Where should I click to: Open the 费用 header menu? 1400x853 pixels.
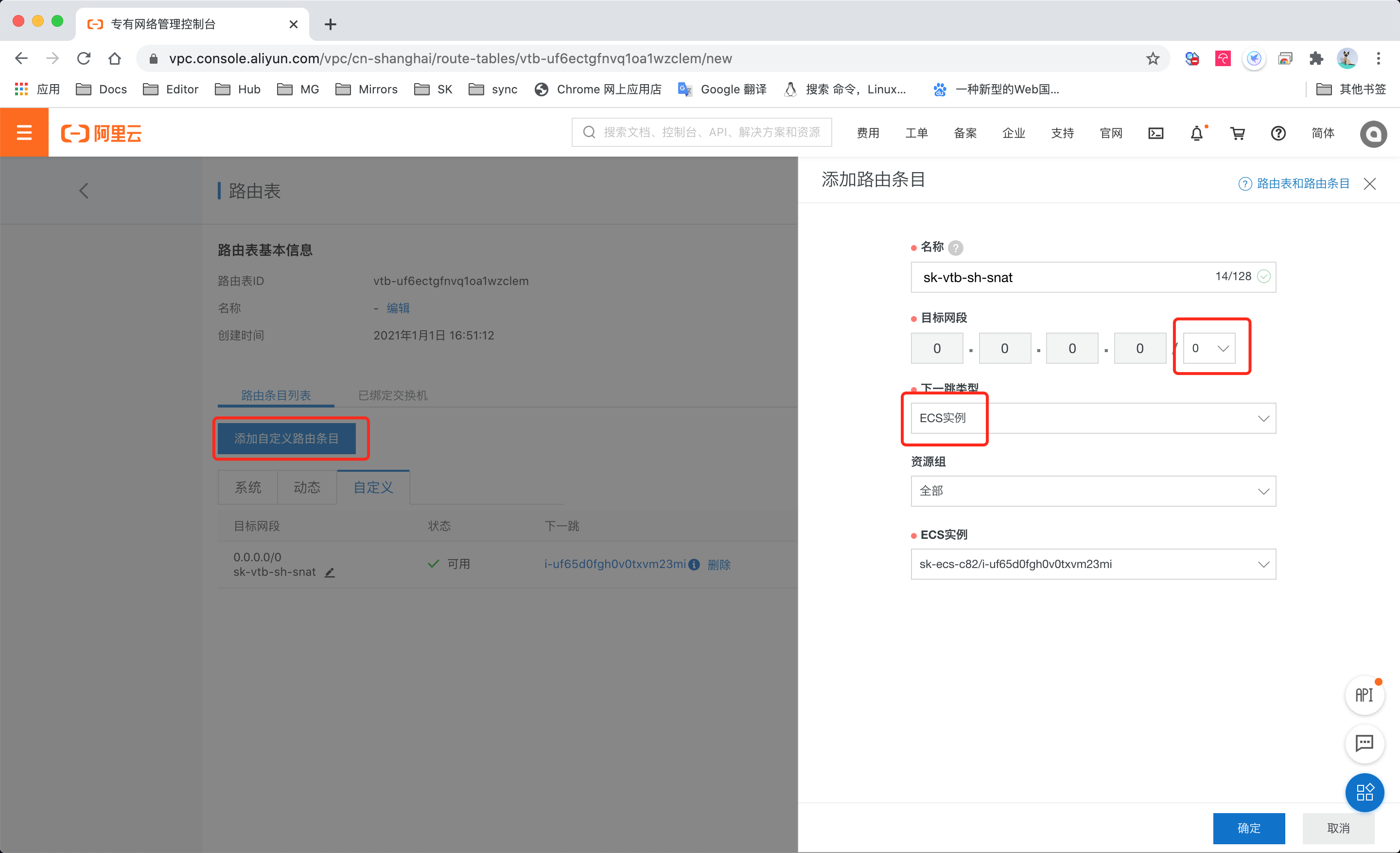868,133
